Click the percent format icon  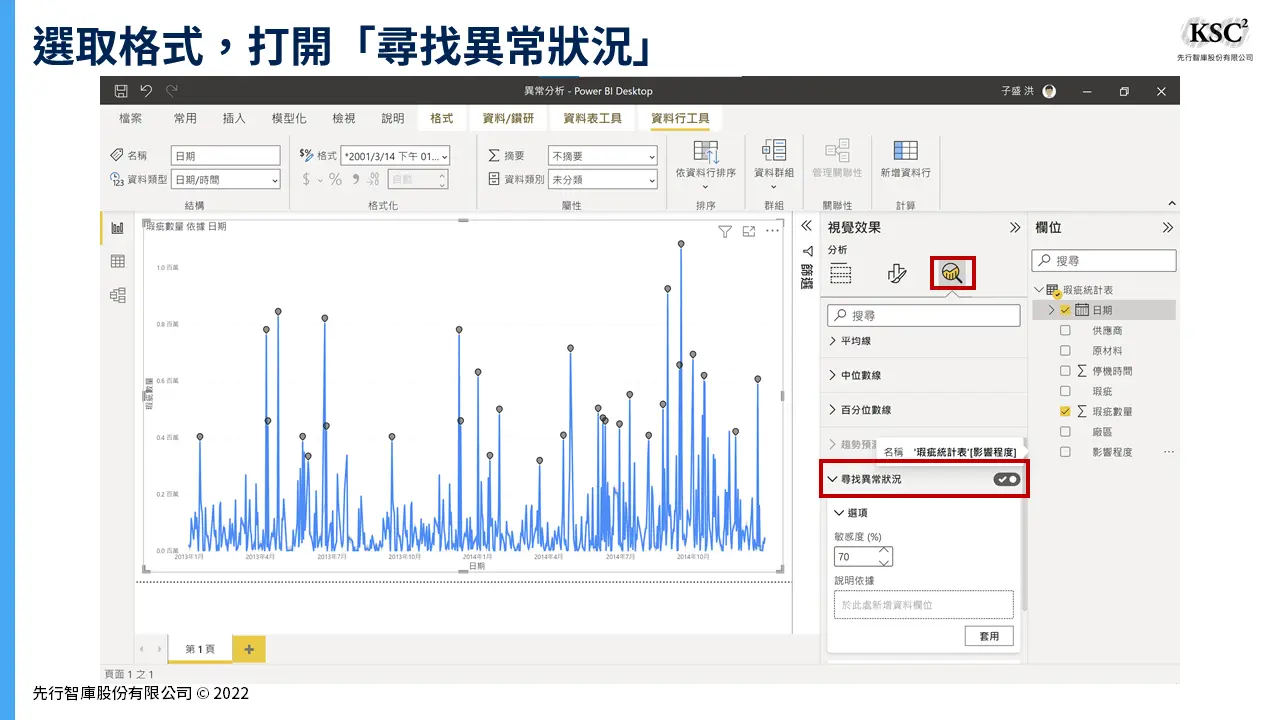tap(336, 180)
